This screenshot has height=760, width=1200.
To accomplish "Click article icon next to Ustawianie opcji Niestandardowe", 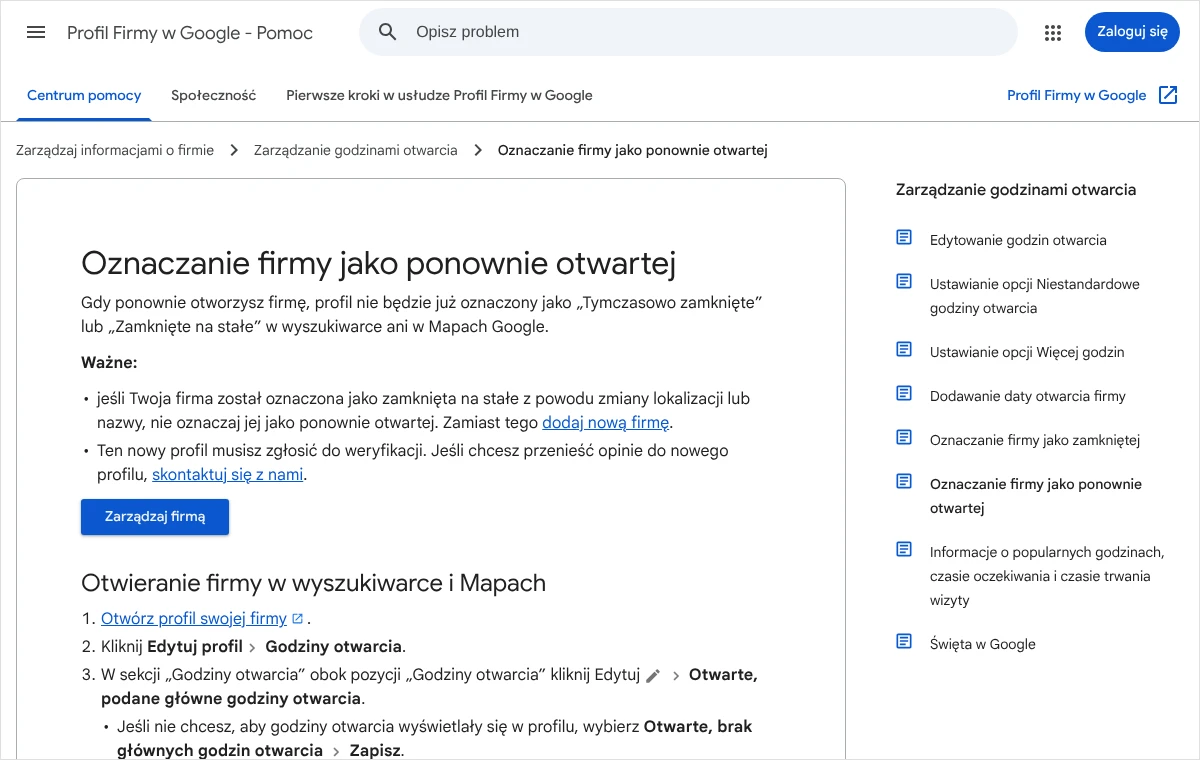I will (x=904, y=282).
